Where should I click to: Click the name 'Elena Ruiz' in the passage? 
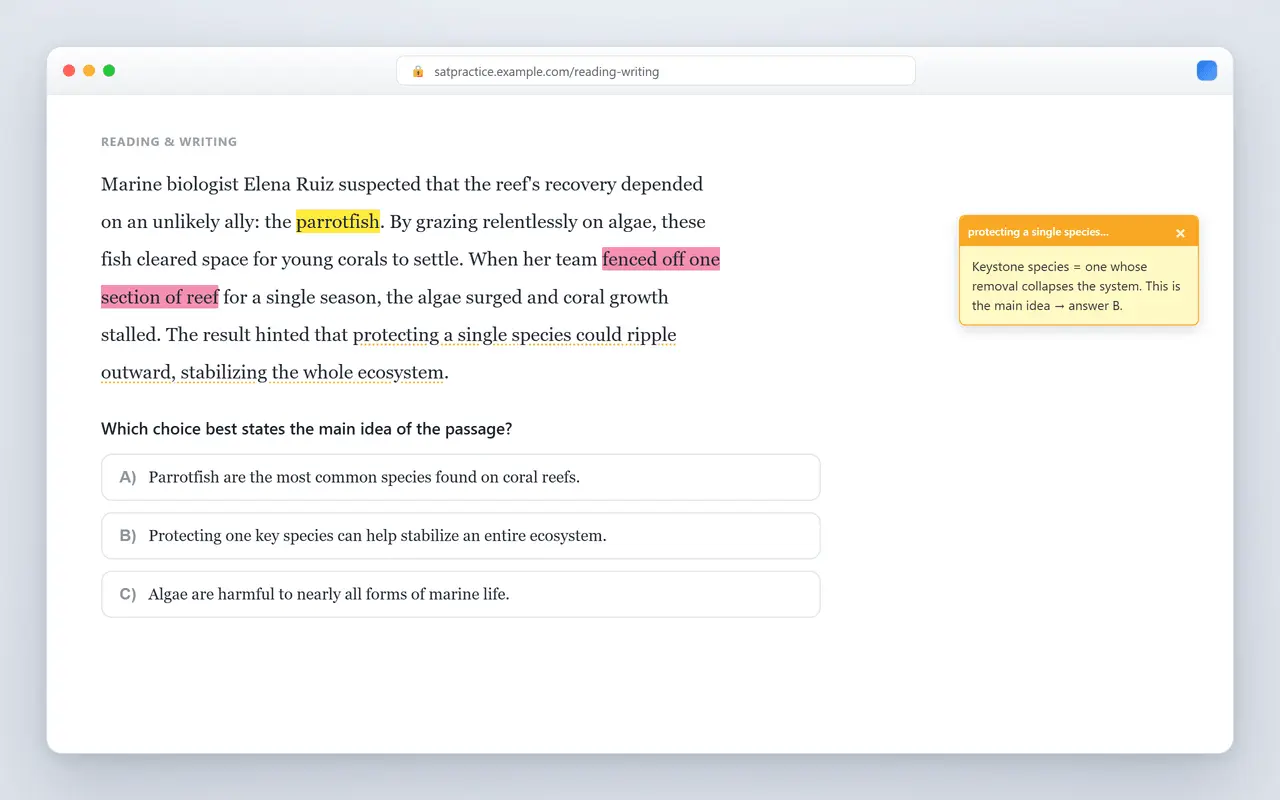coord(289,184)
